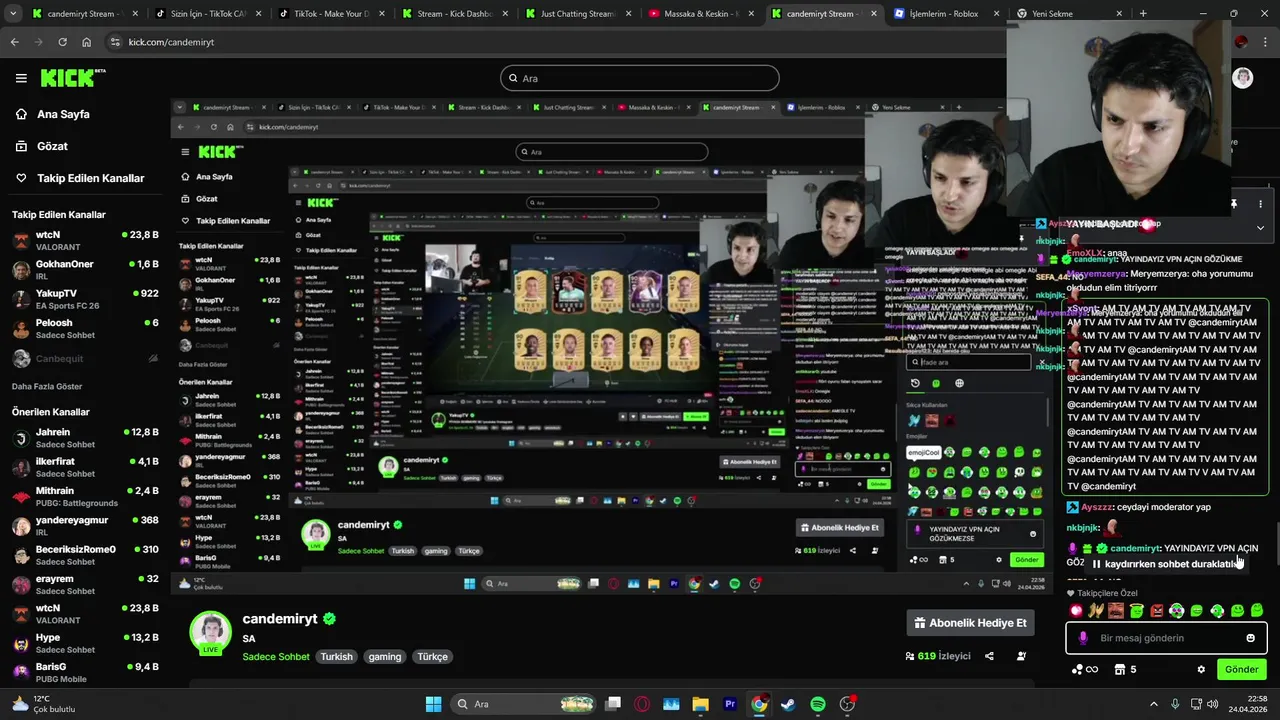1280x720 pixels.
Task: Open a new browser tab with plus
Action: 1143,14
